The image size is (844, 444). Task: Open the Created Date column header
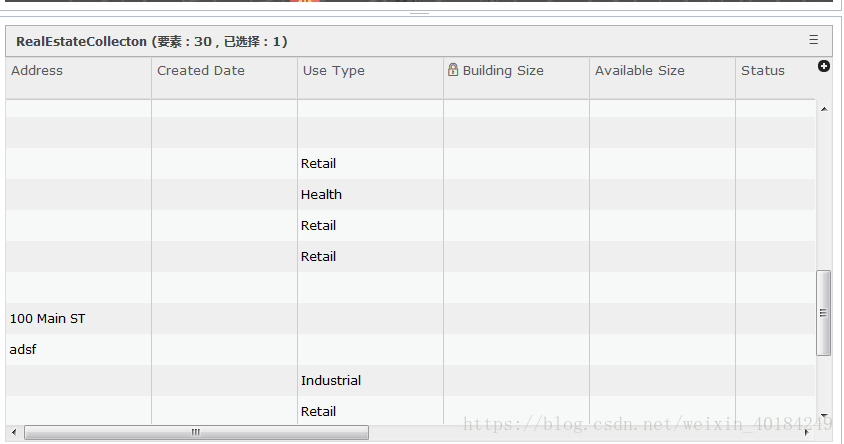(x=201, y=71)
